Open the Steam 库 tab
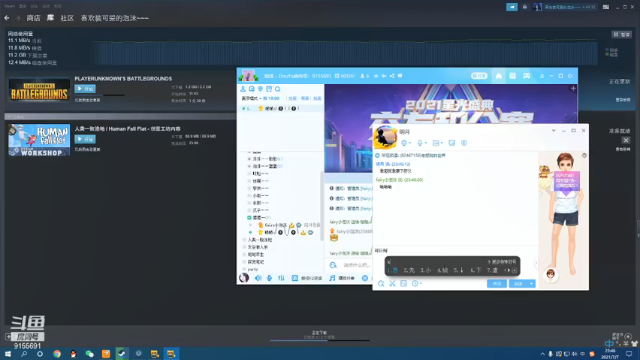 50,18
